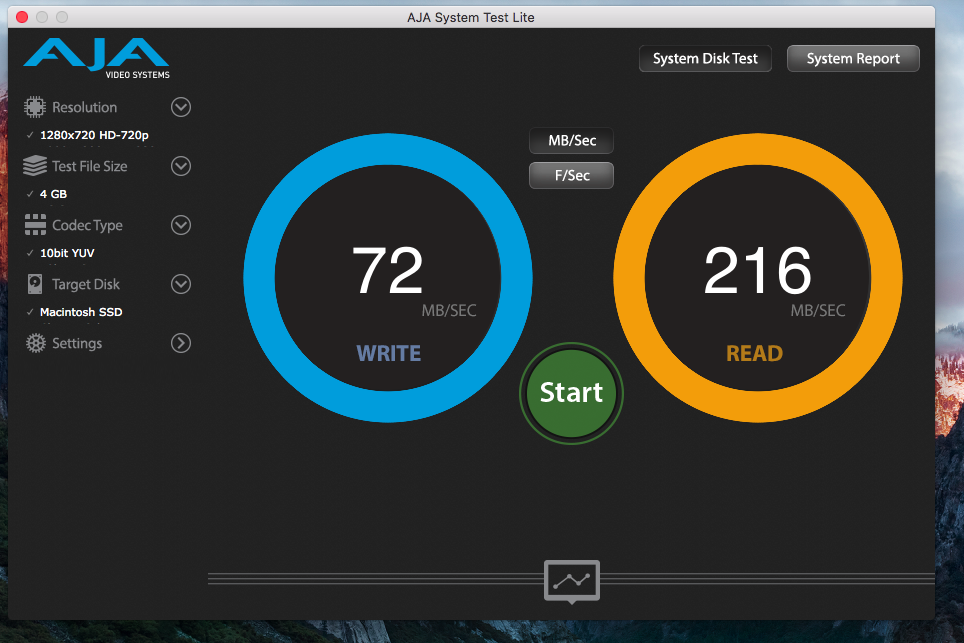Click the 216 read speed value
The width and height of the screenshot is (964, 643).
coord(757,270)
